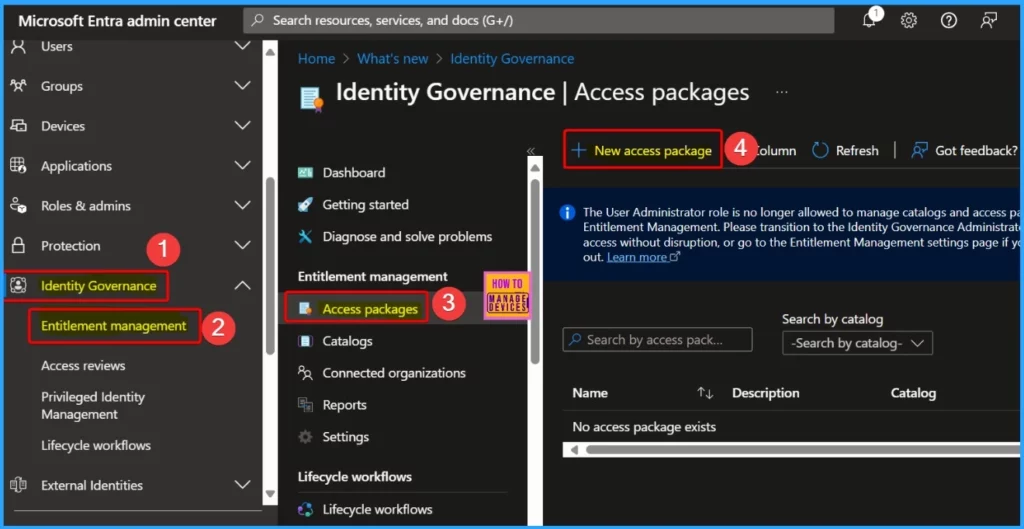Click the left sidebar vertical scrollbar

[270, 264]
